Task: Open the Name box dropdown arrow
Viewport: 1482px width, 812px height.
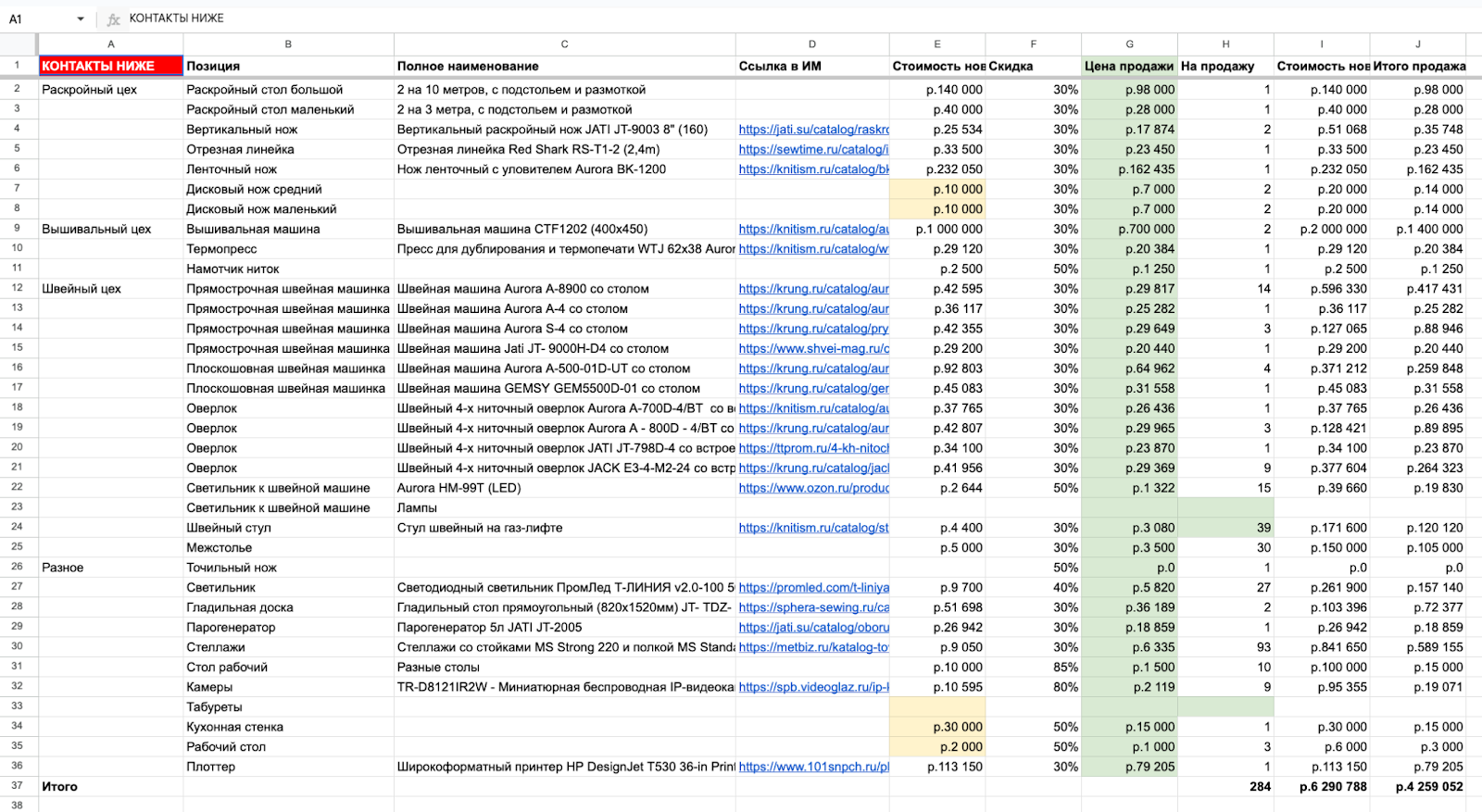Action: click(x=81, y=19)
